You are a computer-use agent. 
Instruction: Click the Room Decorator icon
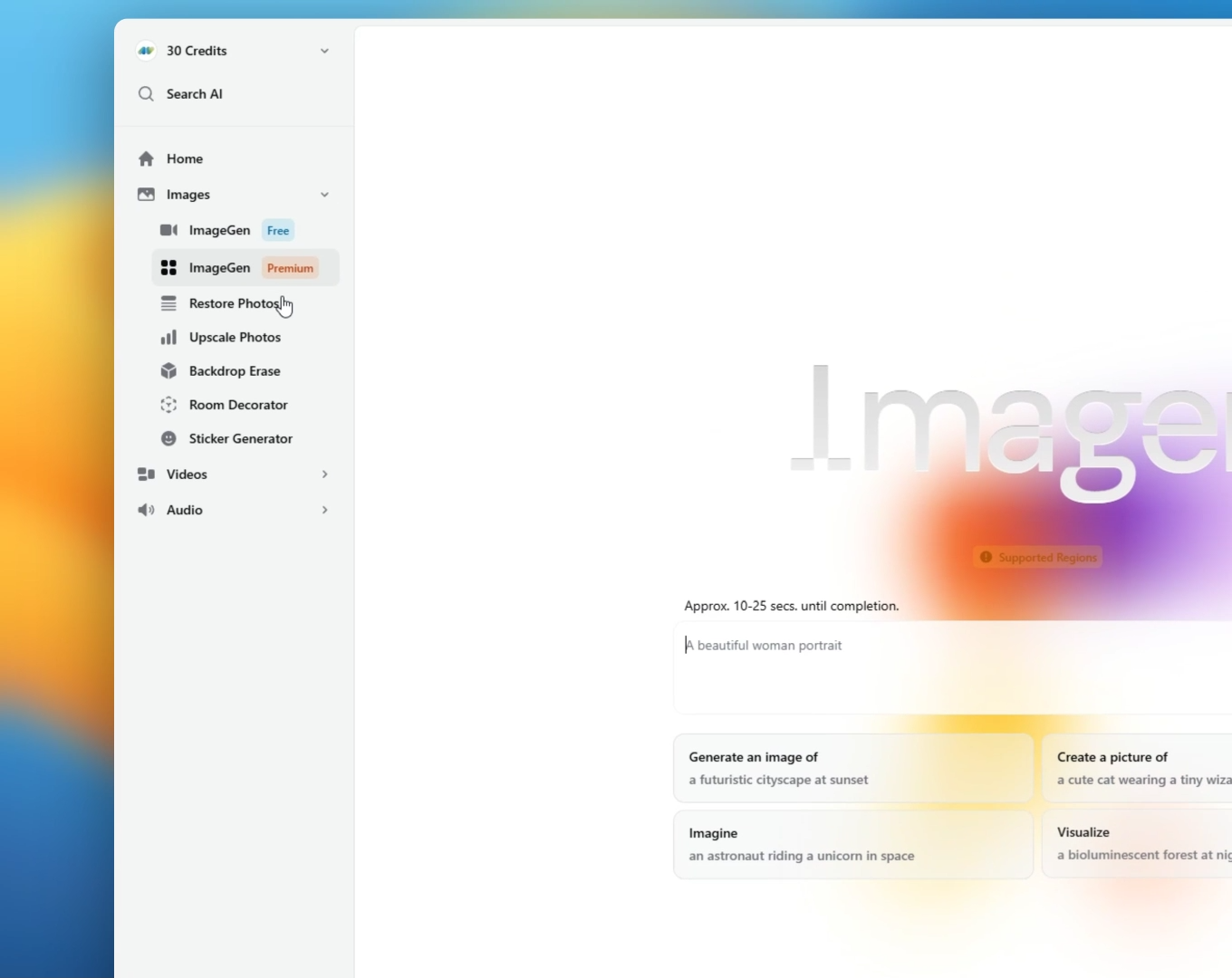[168, 405]
